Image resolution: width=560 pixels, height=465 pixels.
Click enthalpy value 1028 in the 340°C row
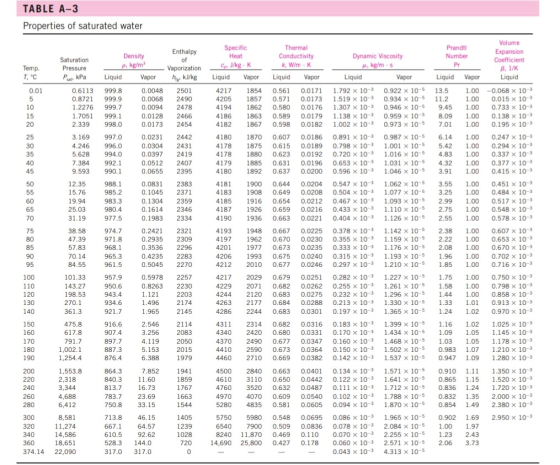(x=184, y=435)
